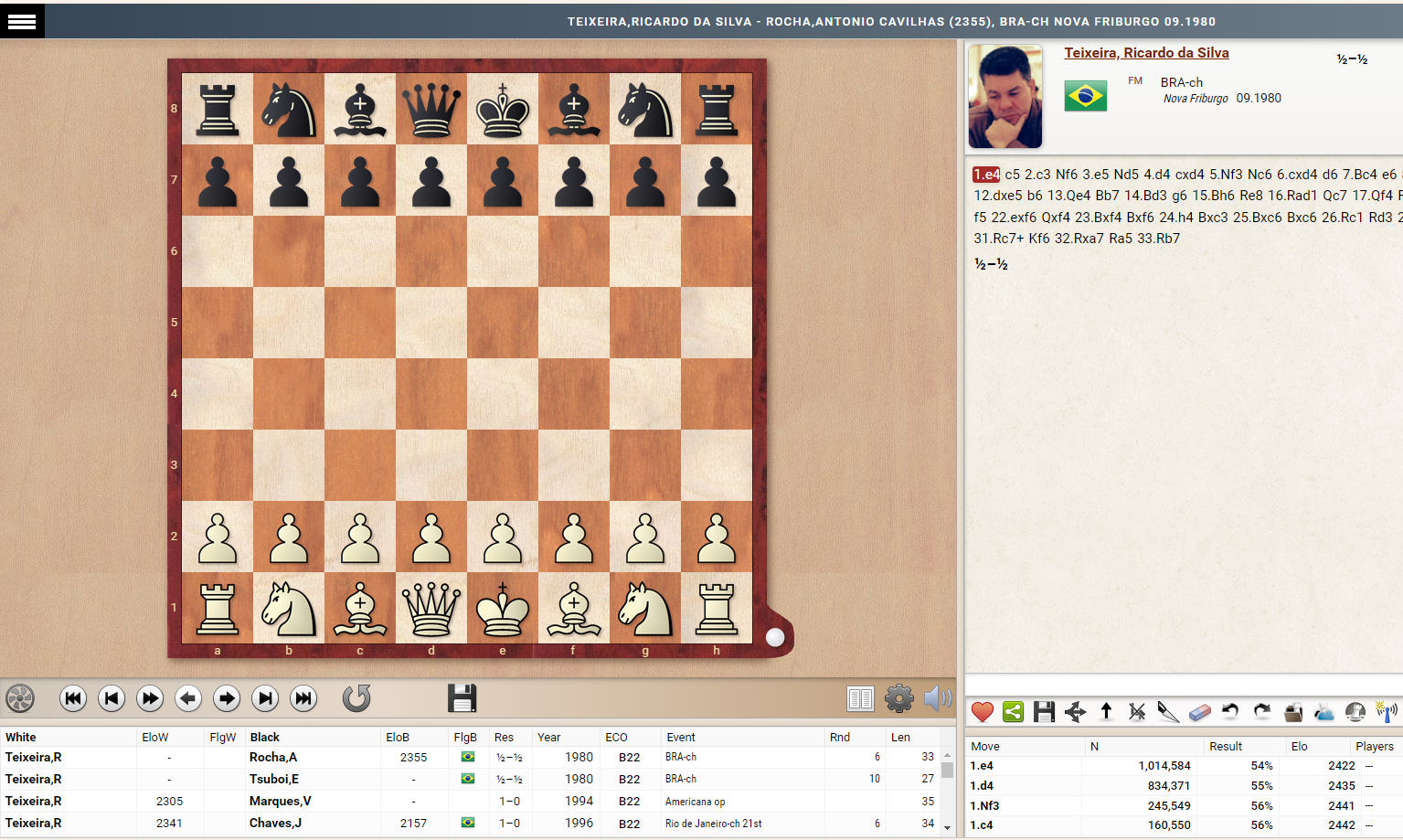Click the green share icon
This screenshot has width=1403, height=840.
click(1013, 711)
